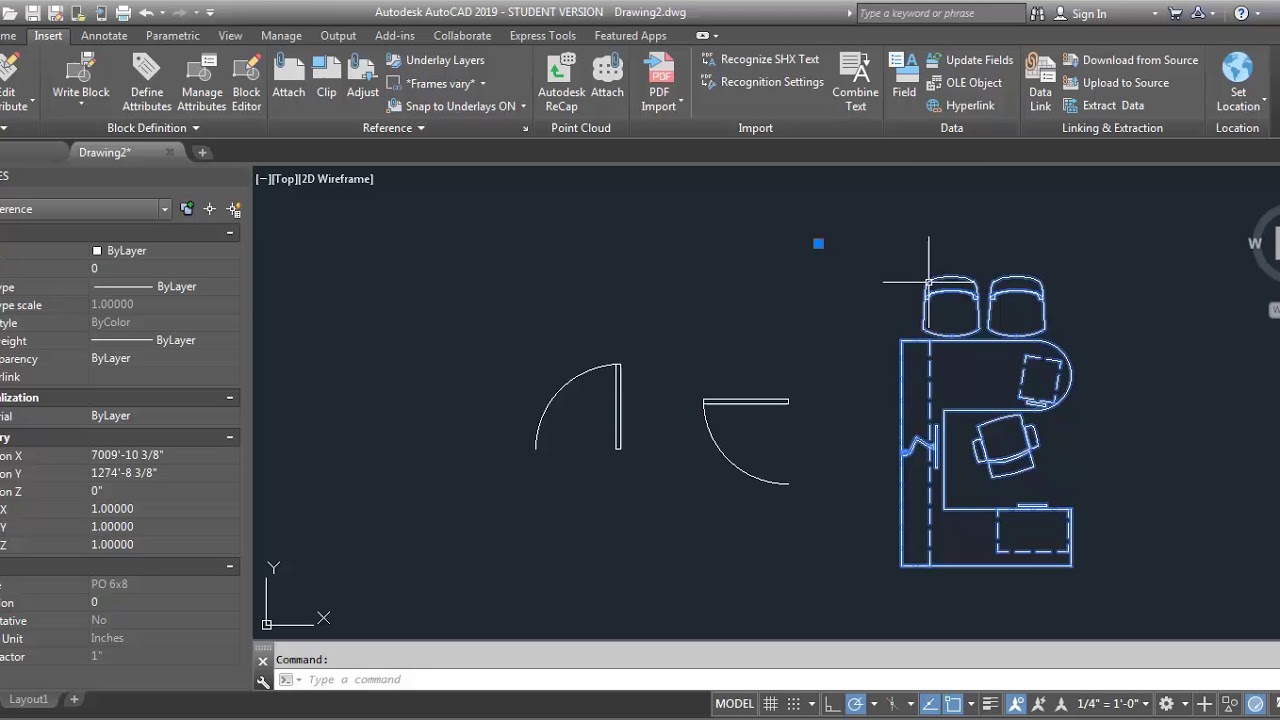Image resolution: width=1280 pixels, height=720 pixels.
Task: Toggle polar tracking in status bar
Action: point(855,704)
